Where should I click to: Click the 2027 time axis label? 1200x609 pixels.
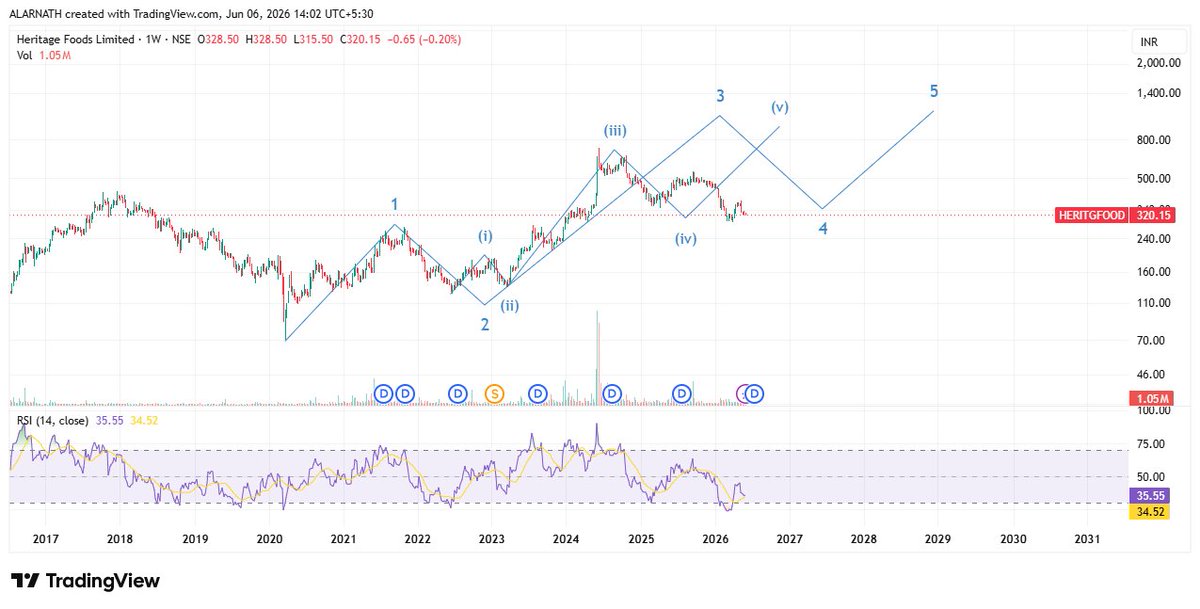coord(789,539)
